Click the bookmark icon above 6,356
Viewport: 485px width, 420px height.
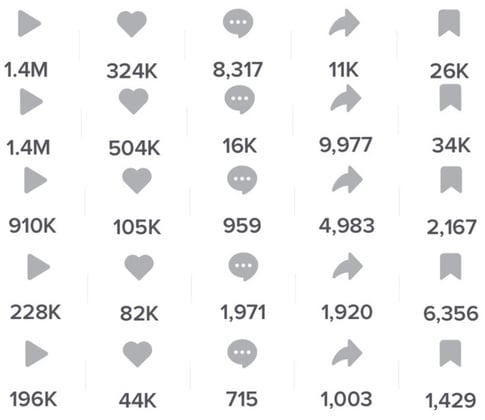tap(451, 266)
